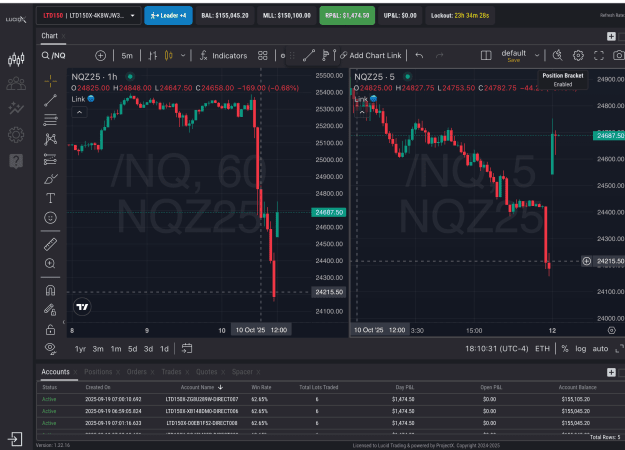This screenshot has width=625, height=450.
Task: Select the bar chart style icon
Action: pos(153,55)
